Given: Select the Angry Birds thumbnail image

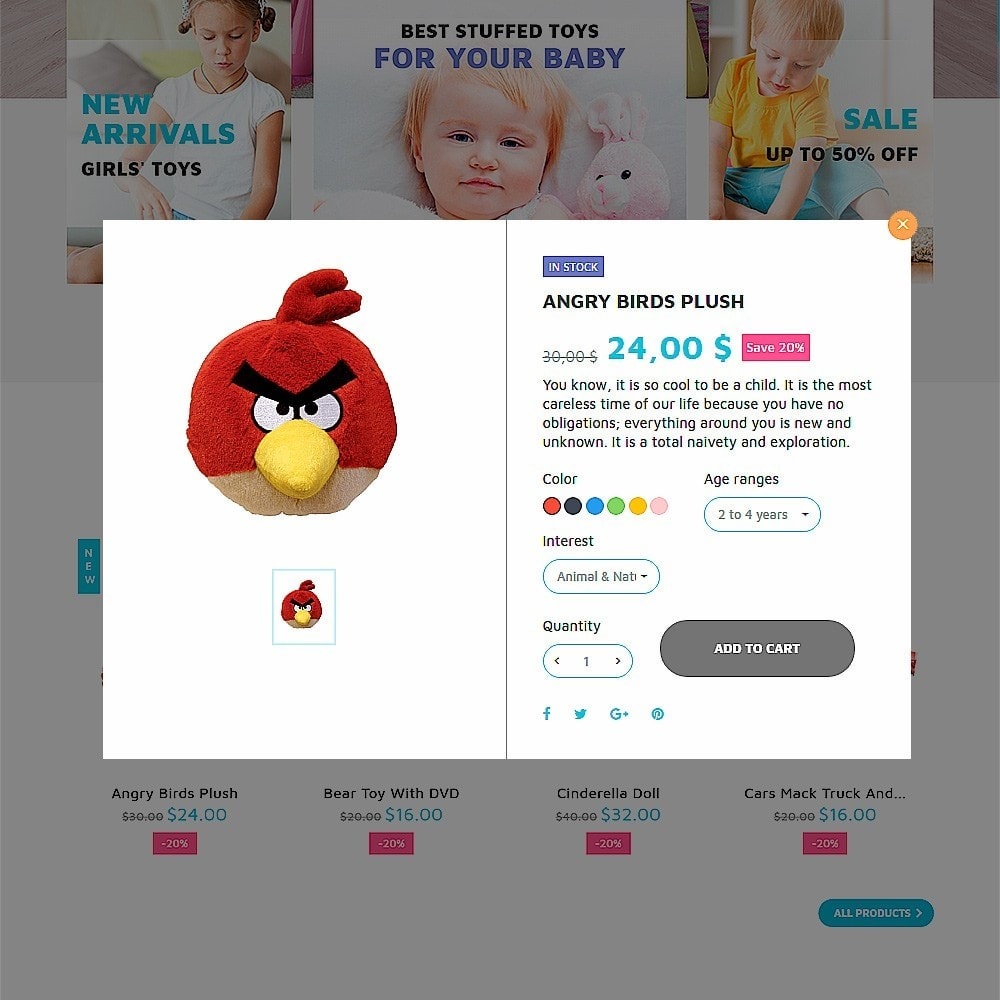Looking at the screenshot, I should pos(304,607).
